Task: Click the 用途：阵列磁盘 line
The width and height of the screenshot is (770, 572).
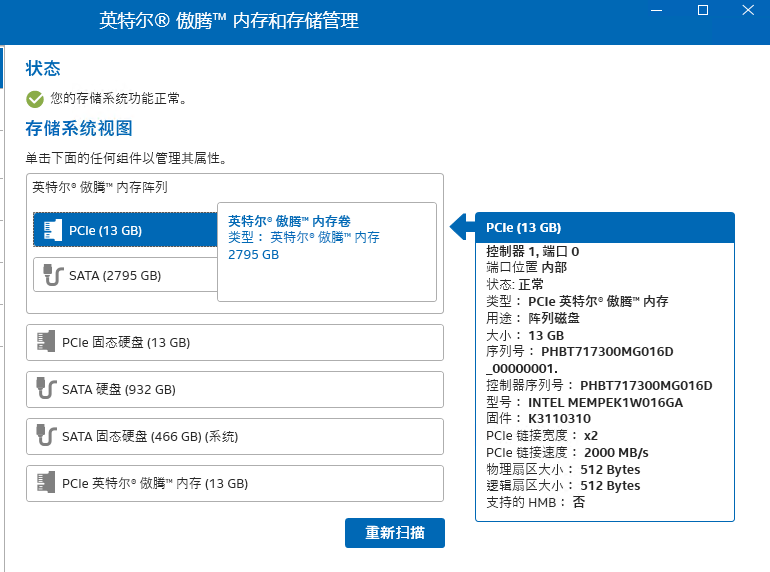Action: pos(533,318)
